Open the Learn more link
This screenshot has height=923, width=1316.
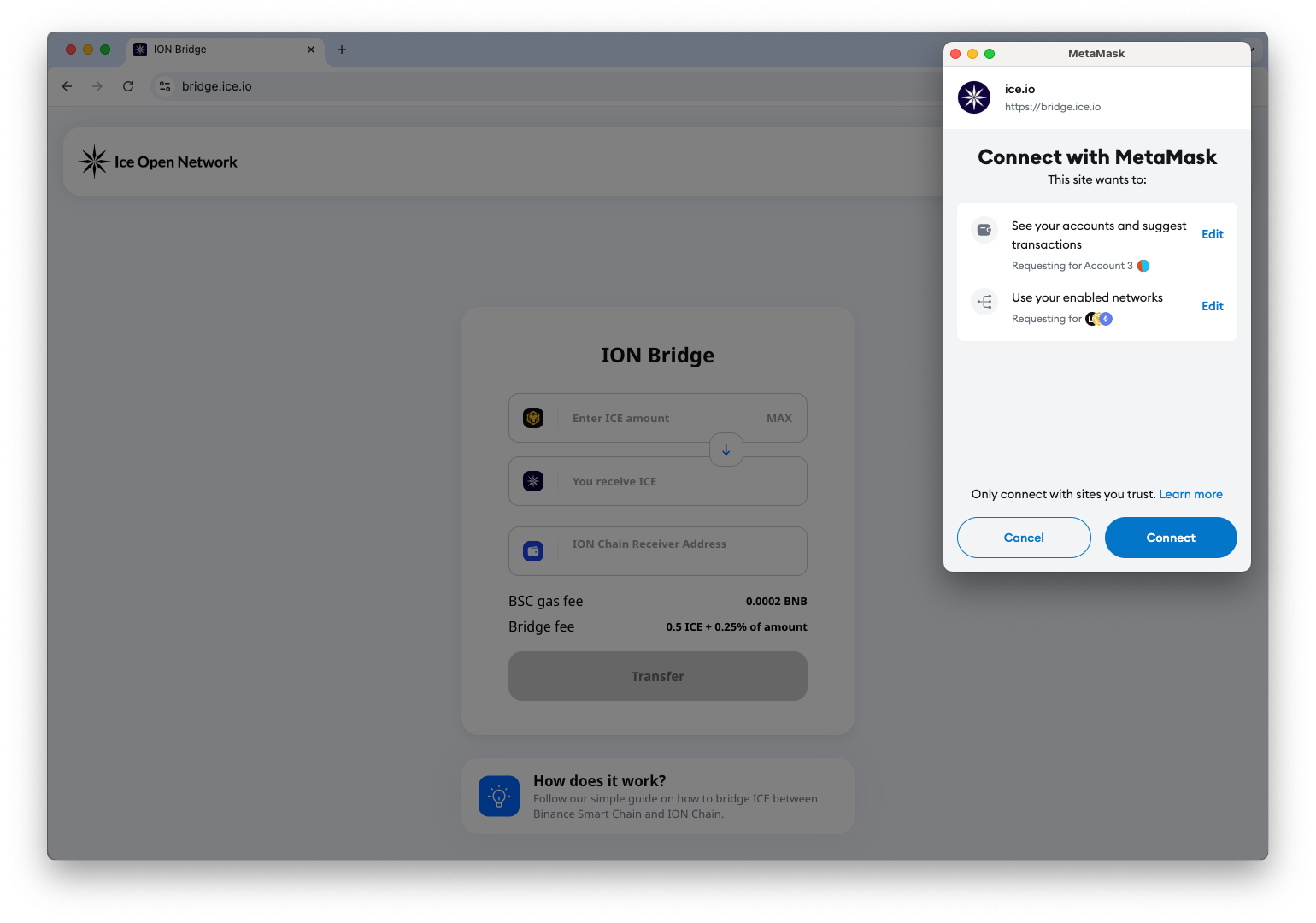1190,494
